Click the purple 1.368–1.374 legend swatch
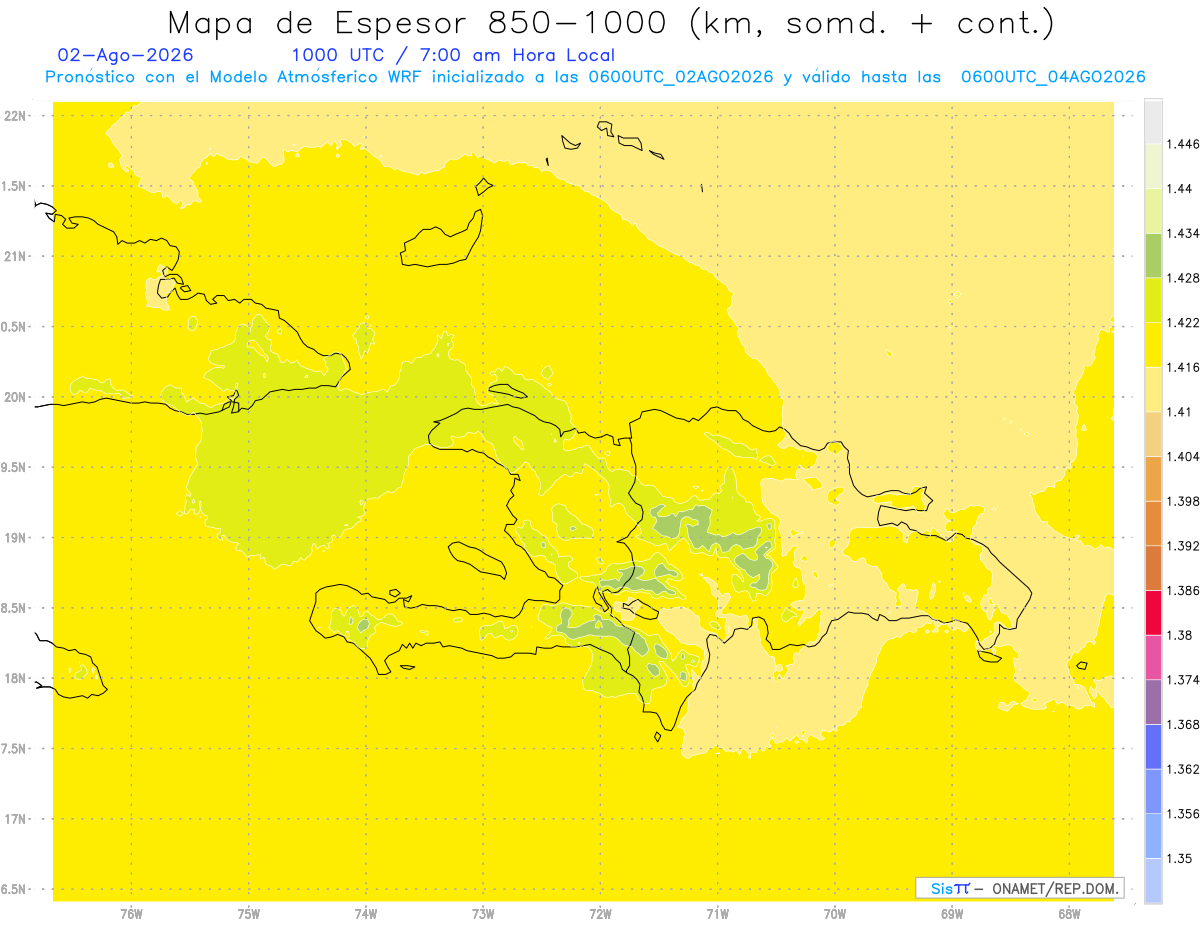 coord(1153,701)
